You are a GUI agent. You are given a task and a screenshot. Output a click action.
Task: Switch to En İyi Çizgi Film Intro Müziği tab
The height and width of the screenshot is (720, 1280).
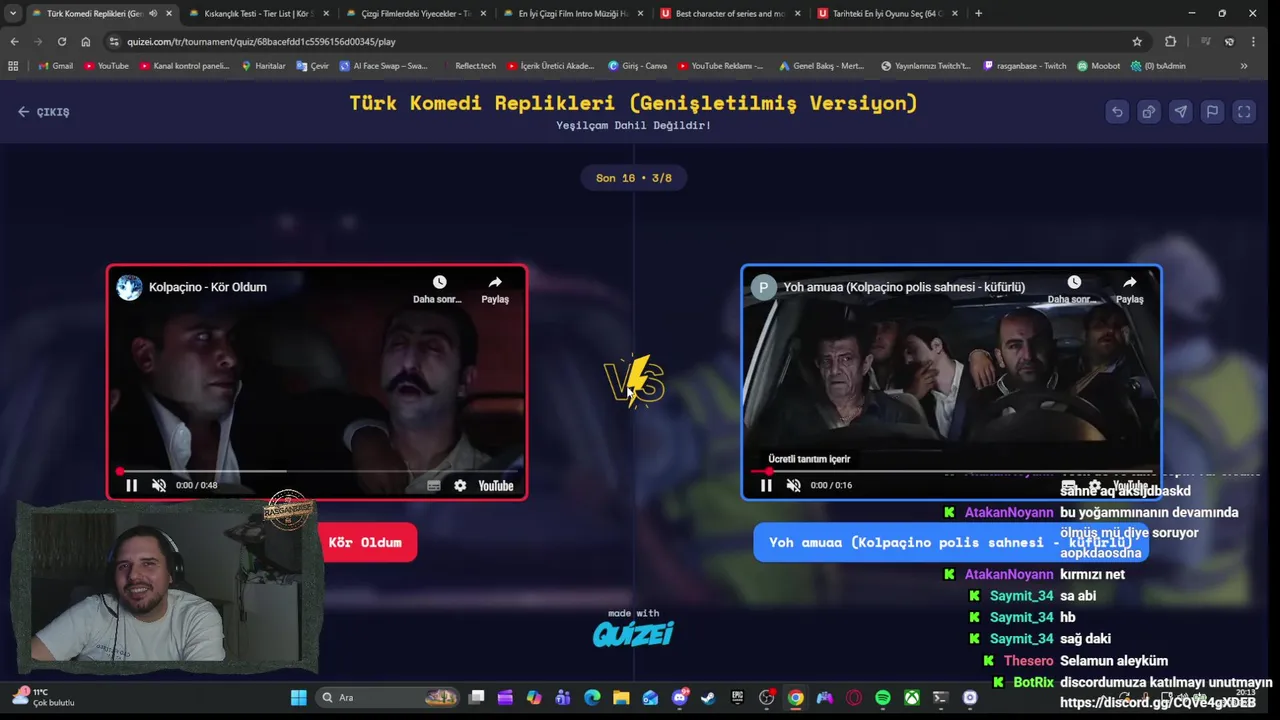pos(572,14)
